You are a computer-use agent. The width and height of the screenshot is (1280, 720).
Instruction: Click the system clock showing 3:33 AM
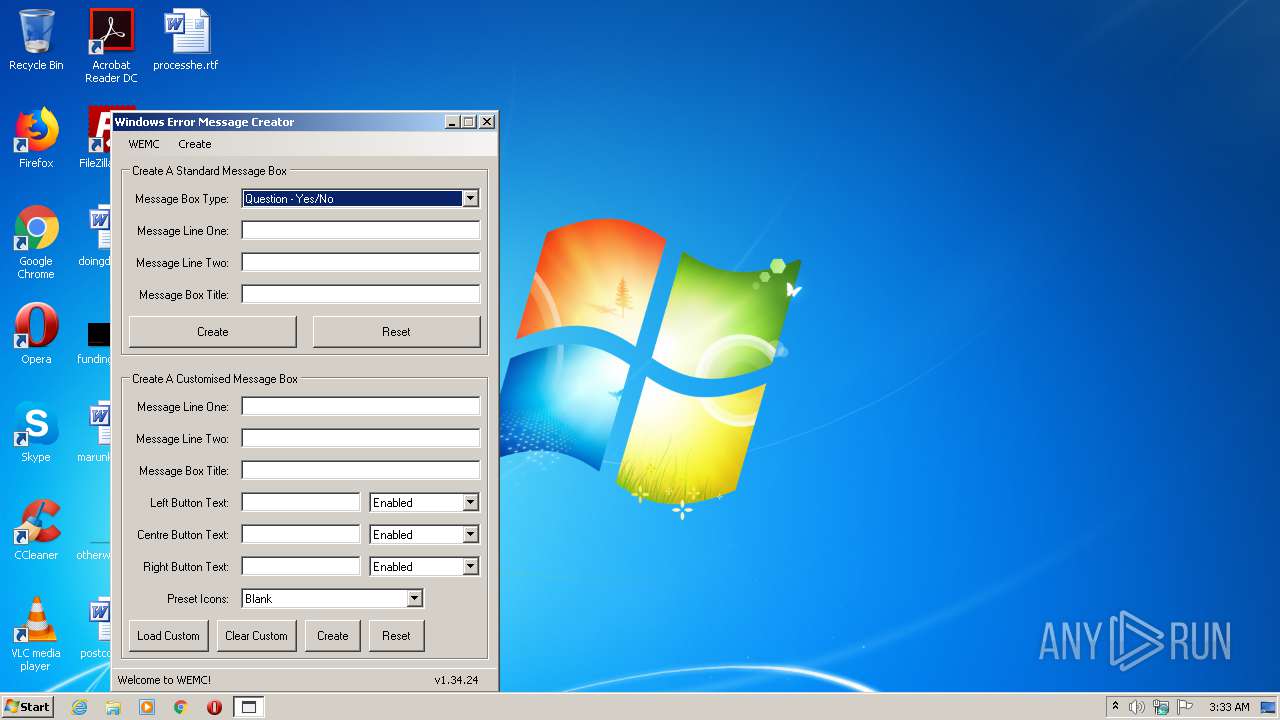tap(1229, 707)
